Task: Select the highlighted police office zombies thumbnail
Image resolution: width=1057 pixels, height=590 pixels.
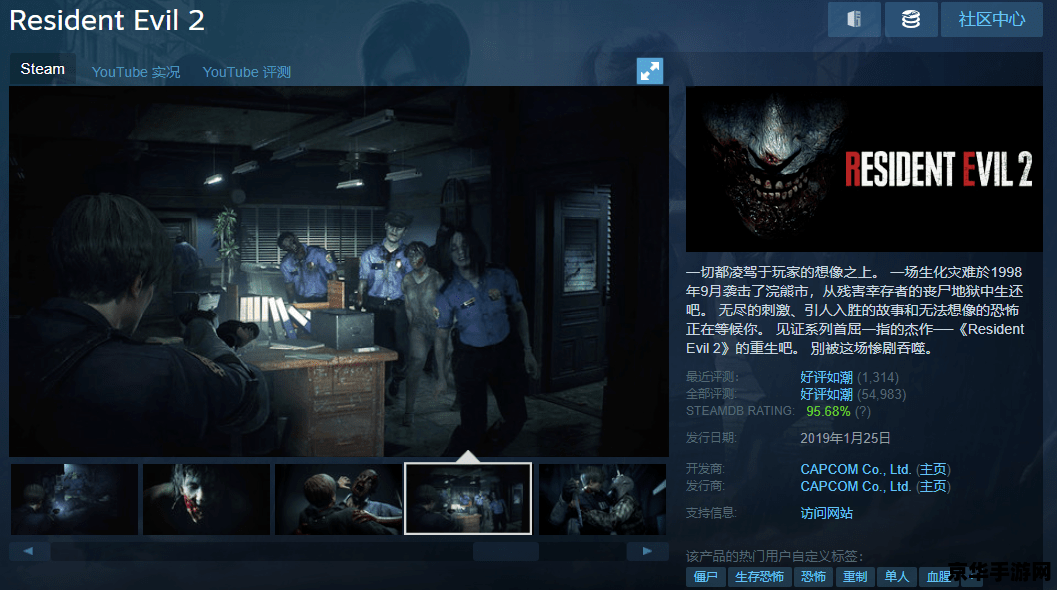Action: pyautogui.click(x=468, y=499)
